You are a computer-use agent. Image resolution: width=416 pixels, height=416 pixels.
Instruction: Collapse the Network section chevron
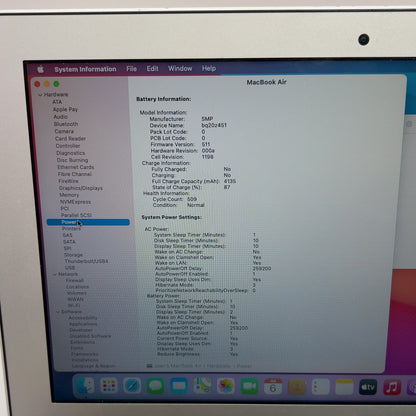55,274
